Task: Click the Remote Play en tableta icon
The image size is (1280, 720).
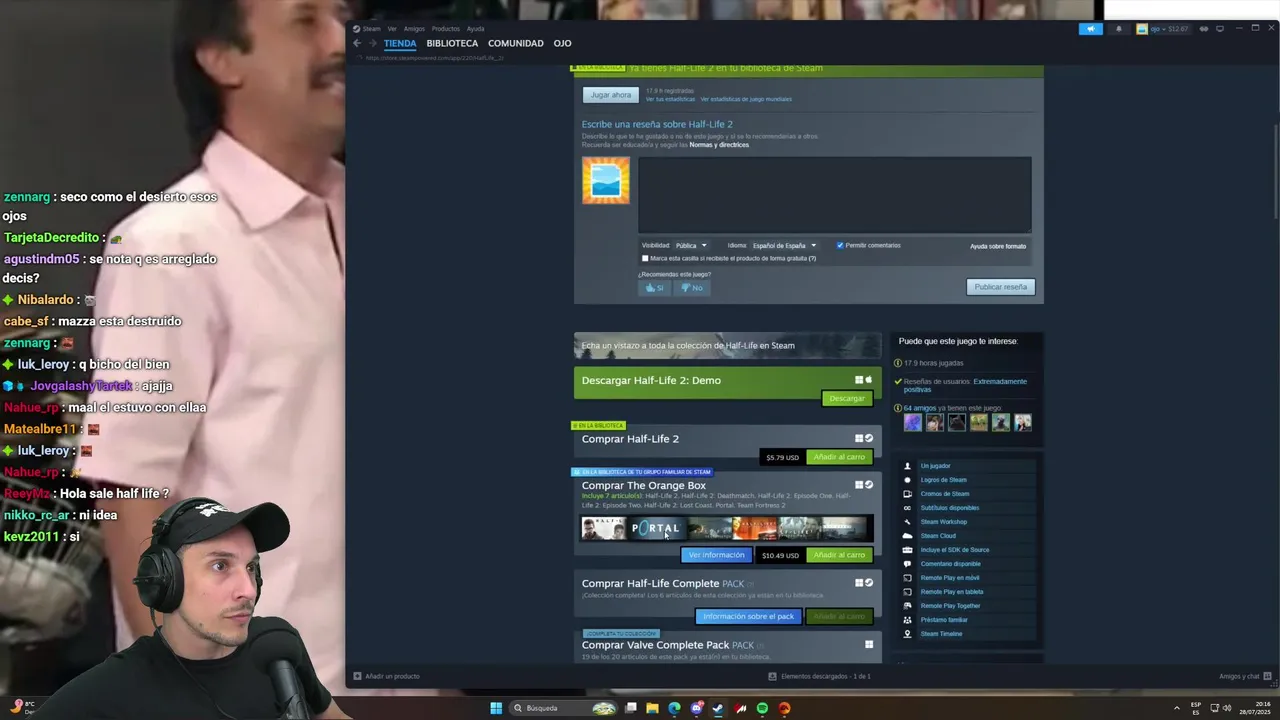Action: tap(908, 592)
